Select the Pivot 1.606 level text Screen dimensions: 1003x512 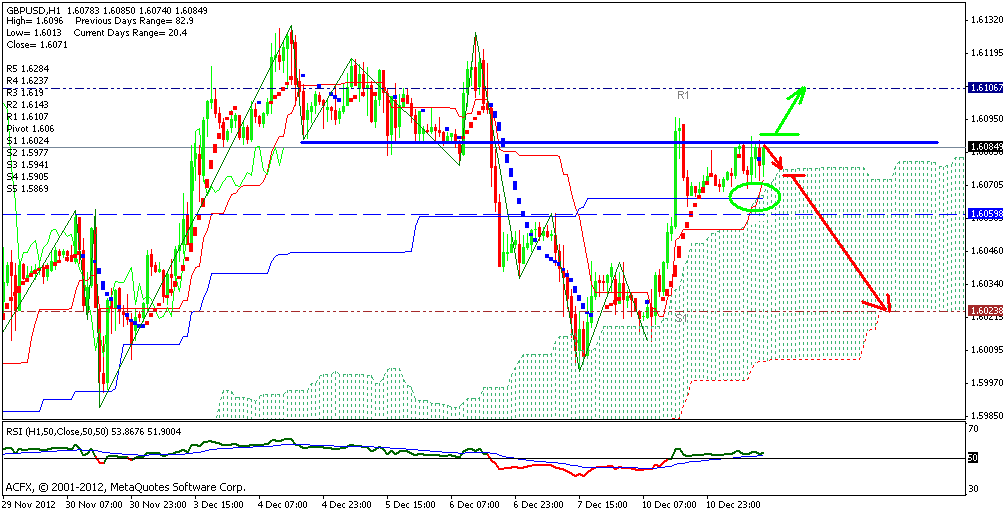(29, 129)
